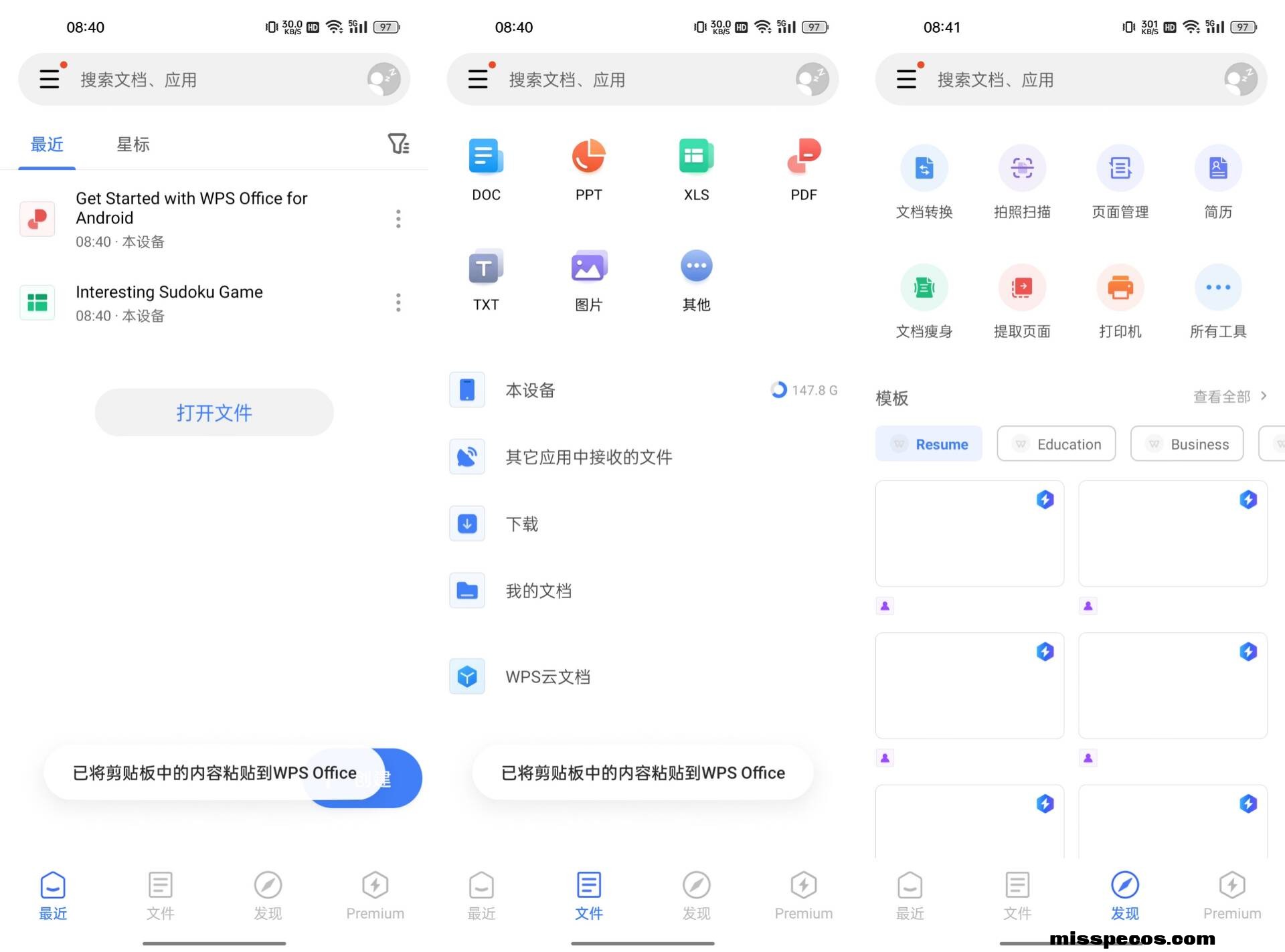Open second-row right template thumbnail

[1173, 686]
